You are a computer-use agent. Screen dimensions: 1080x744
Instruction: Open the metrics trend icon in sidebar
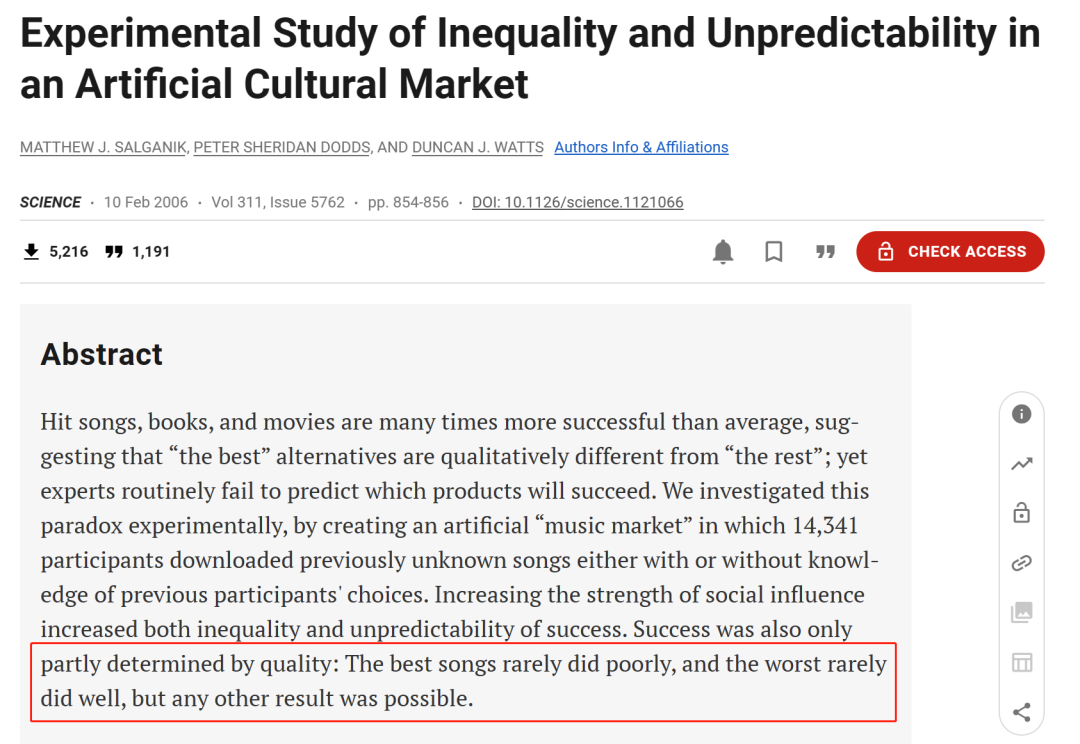[x=1021, y=464]
